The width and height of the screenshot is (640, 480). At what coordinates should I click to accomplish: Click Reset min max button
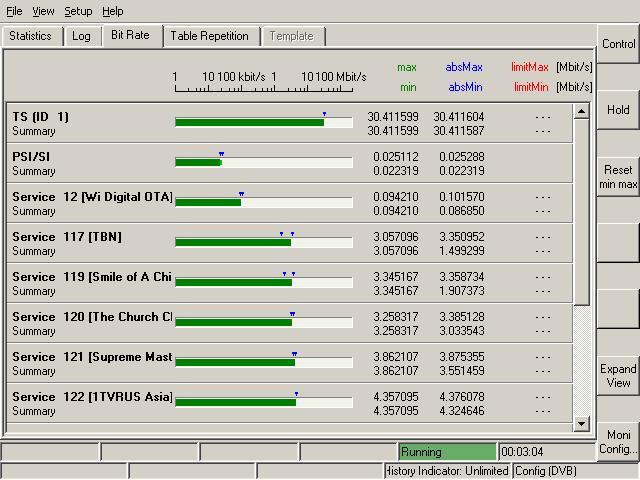pyautogui.click(x=618, y=177)
